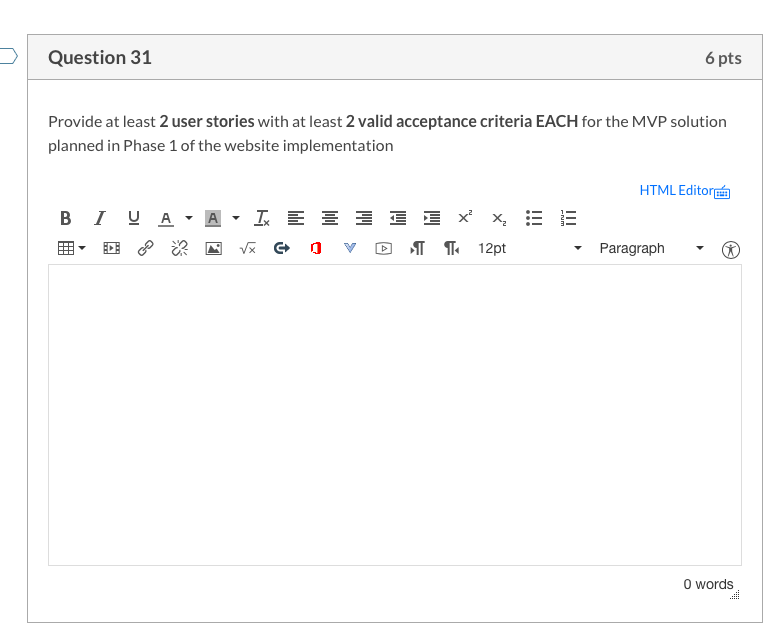Image resolution: width=776 pixels, height=631 pixels.
Task: Insert a bulleted list
Action: pos(534,218)
